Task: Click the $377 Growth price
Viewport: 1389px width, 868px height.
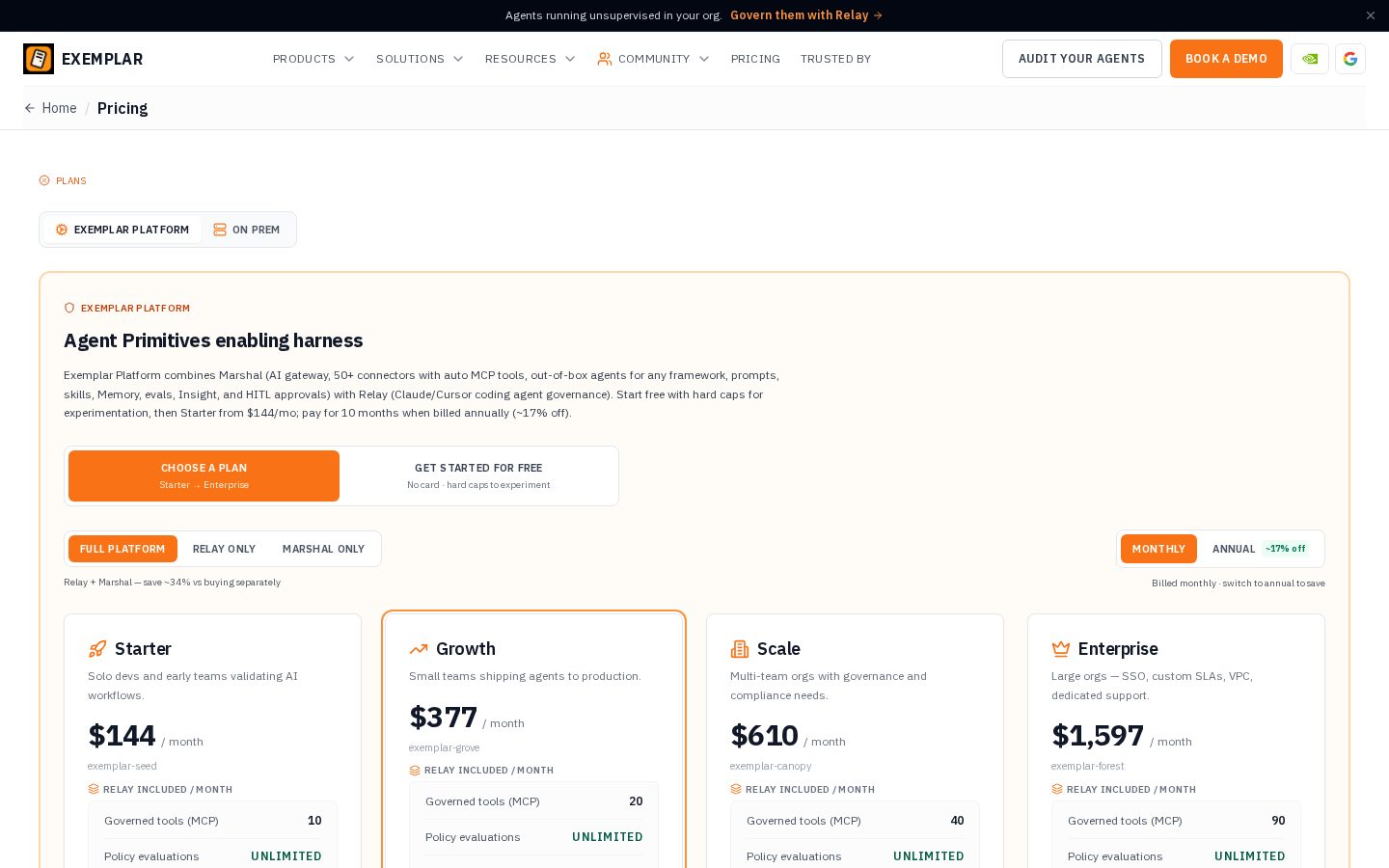Action: pyautogui.click(x=443, y=718)
